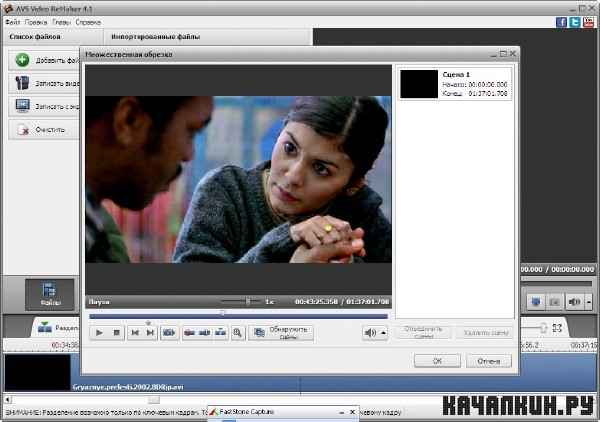
Task: Click the red-marked trim icon
Action: (x=189, y=332)
